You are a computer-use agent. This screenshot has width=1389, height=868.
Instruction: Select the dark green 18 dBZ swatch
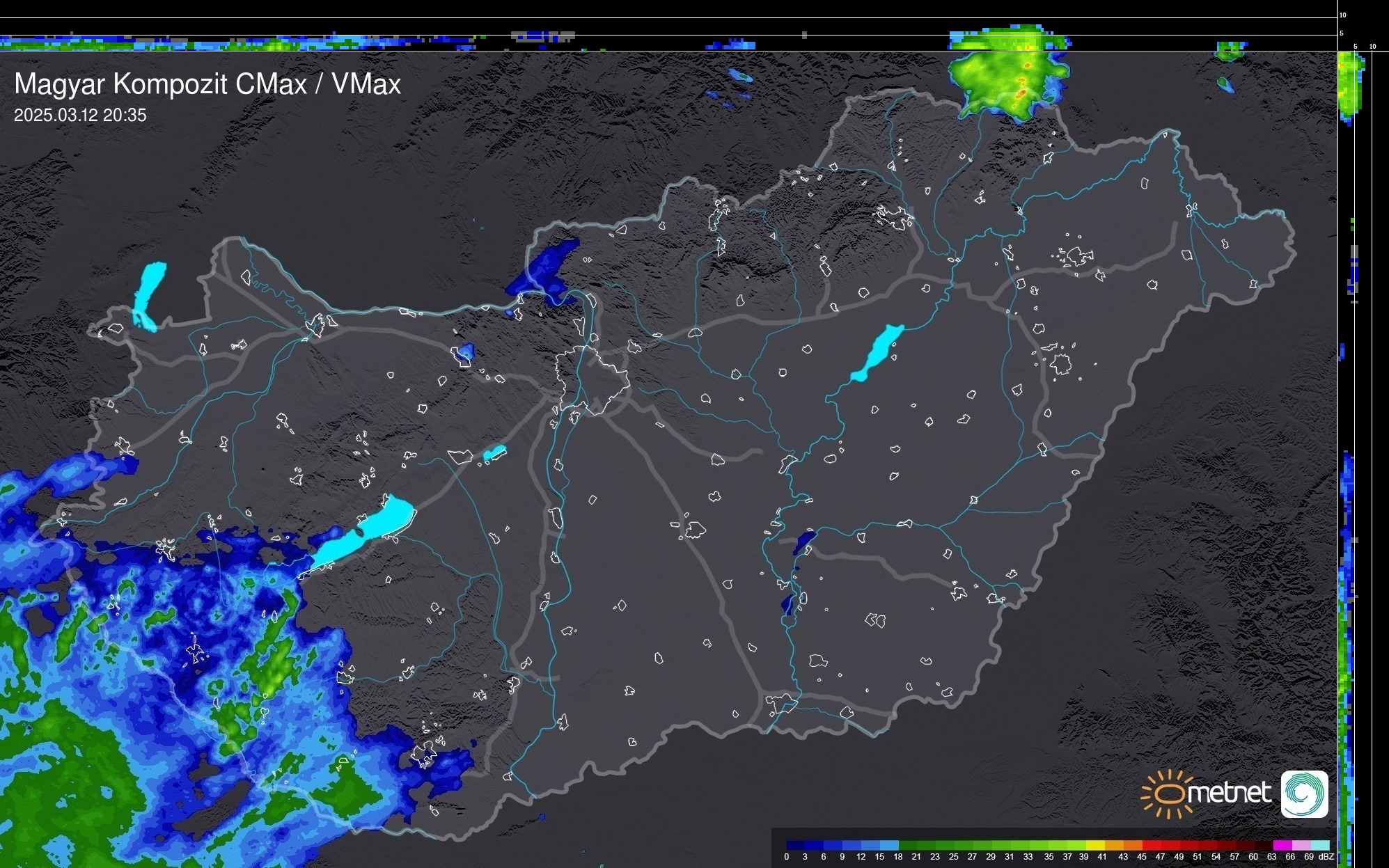click(907, 845)
